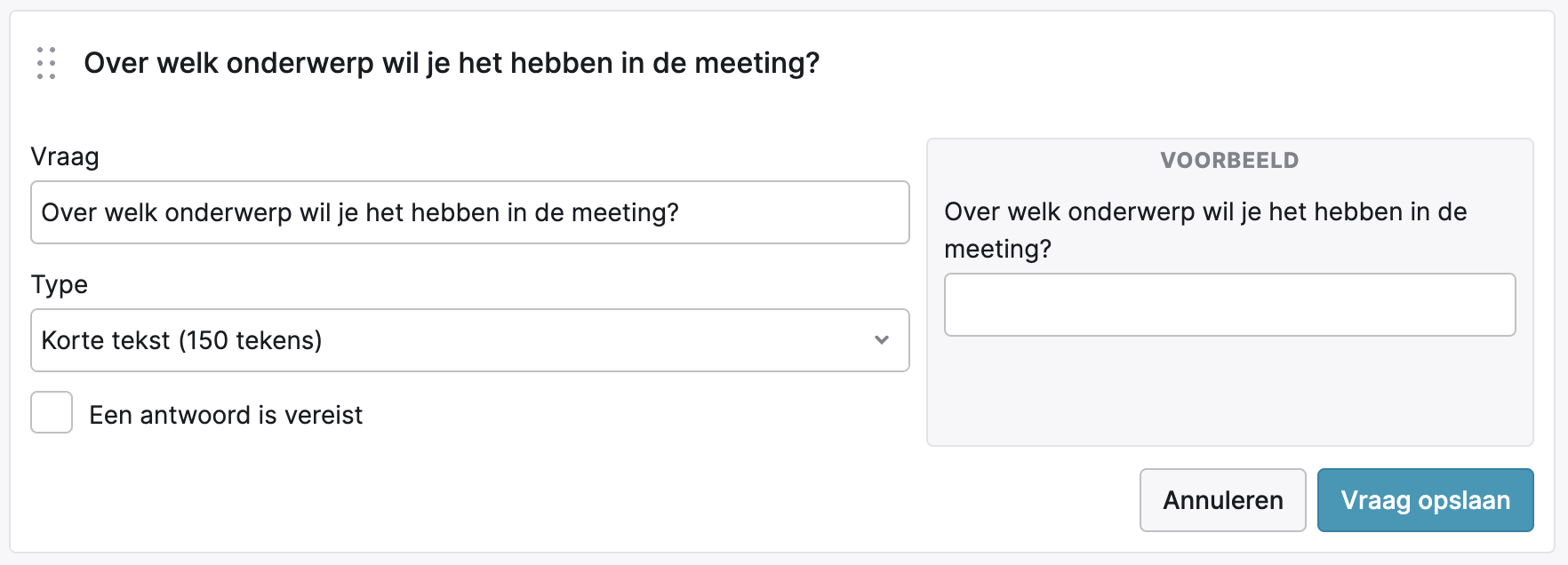This screenshot has height=565, width=1568.
Task: Click the word 'meeting?' in preview panel
Action: [997, 250]
